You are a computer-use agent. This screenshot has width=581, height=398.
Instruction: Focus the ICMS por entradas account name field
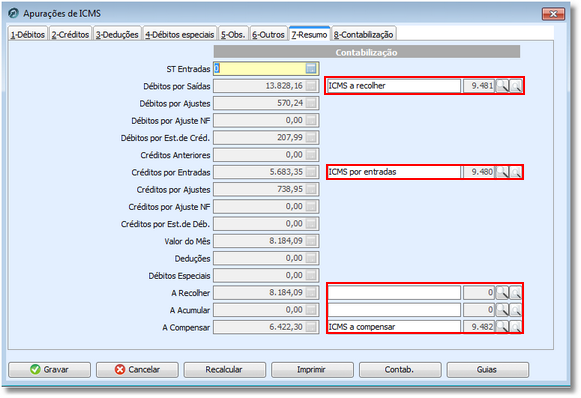click(394, 172)
